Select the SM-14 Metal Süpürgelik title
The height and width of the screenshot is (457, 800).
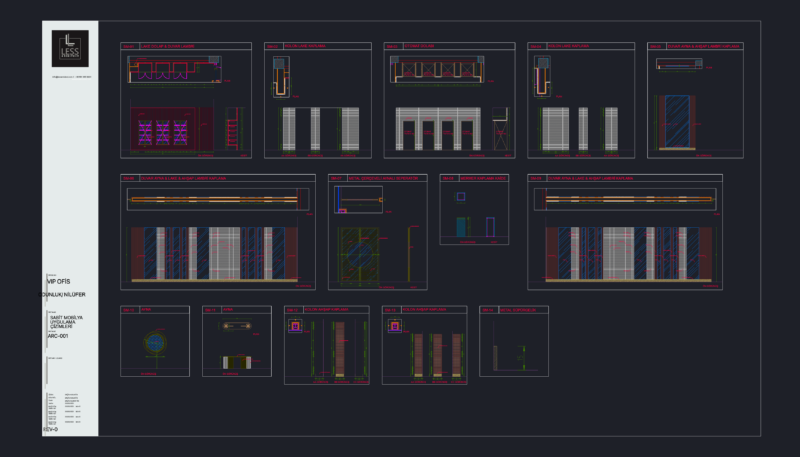(x=518, y=310)
